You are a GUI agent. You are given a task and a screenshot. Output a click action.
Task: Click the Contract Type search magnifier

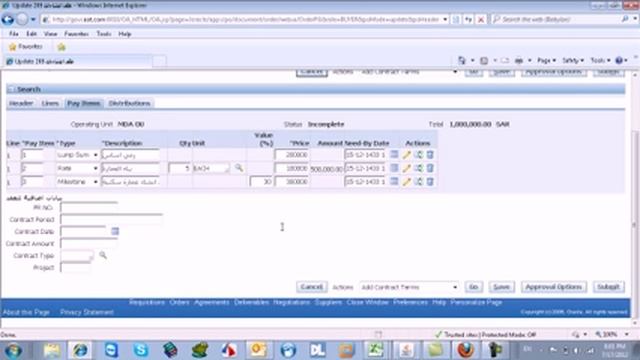[103, 255]
